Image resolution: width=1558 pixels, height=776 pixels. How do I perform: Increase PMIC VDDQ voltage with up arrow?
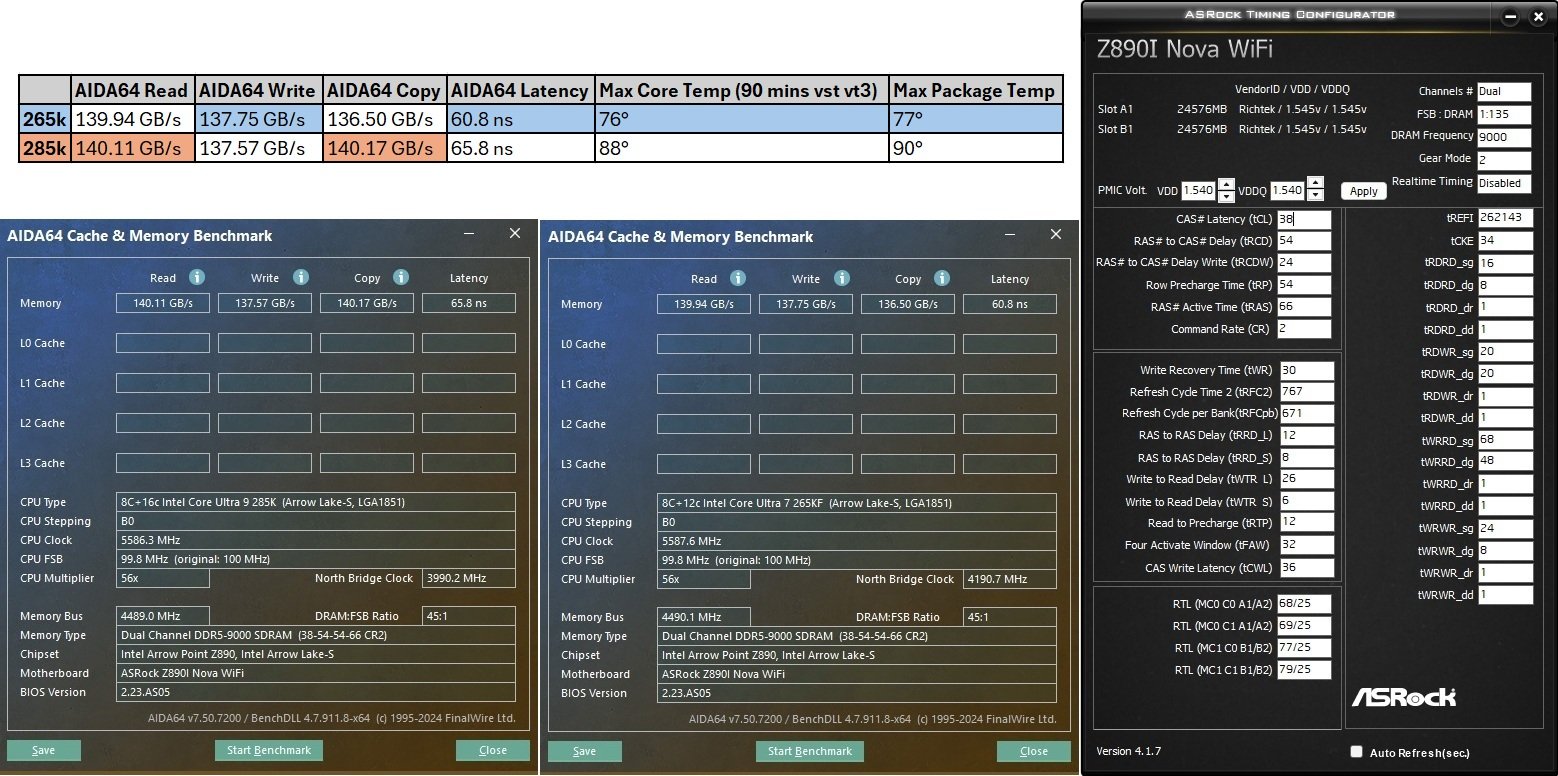(1315, 184)
